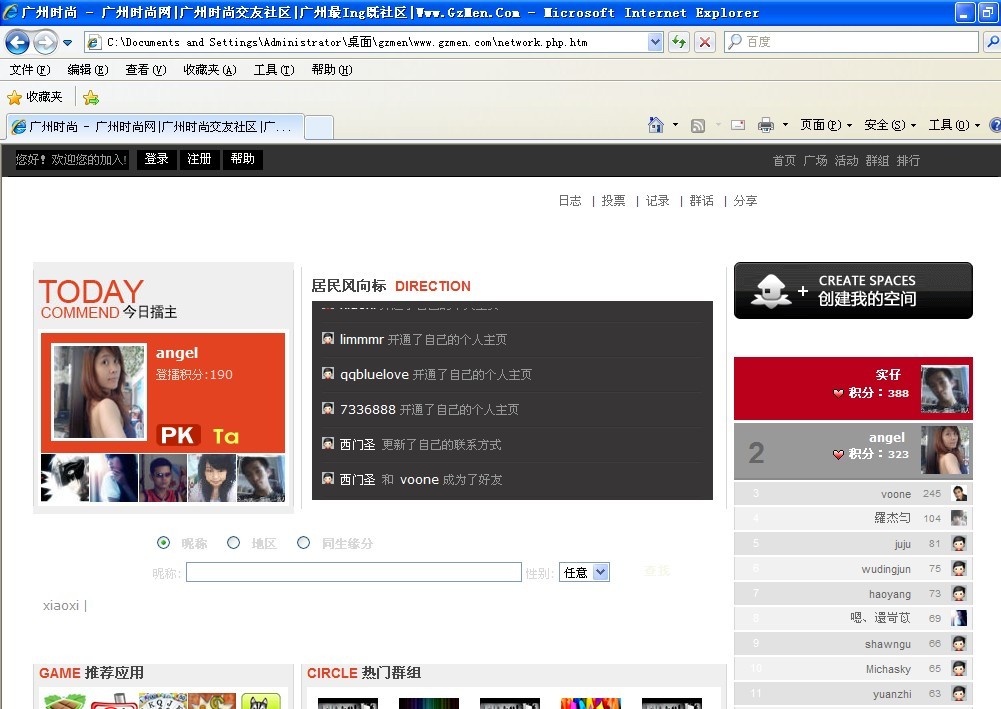Click the search magnifier icon in search box

coord(993,42)
